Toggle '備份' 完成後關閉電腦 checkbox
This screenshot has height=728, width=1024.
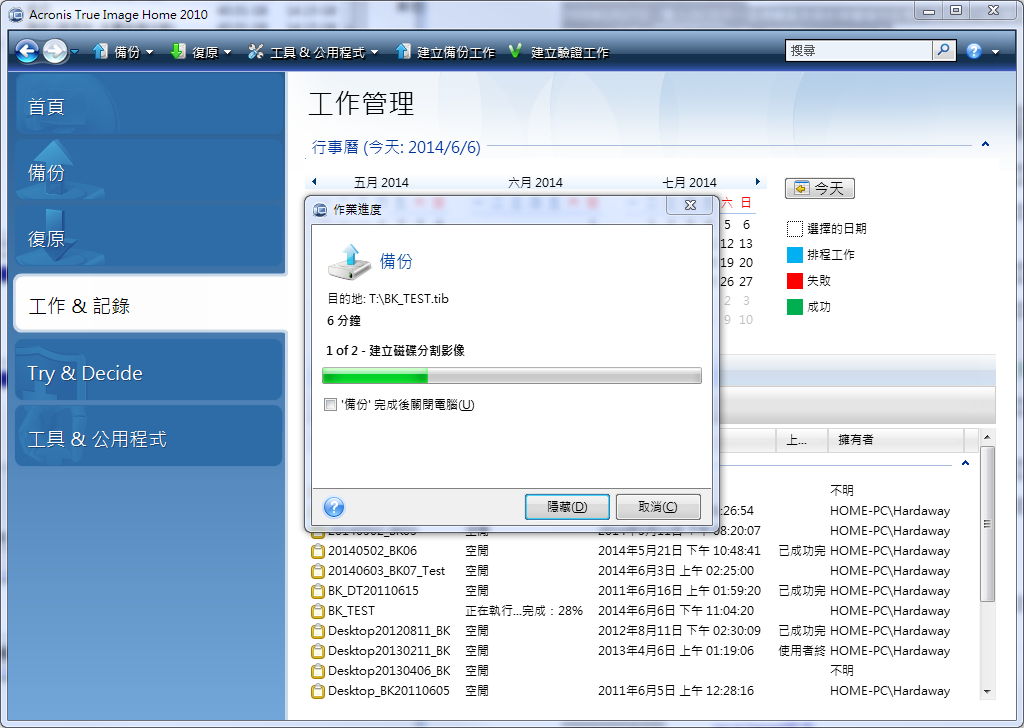tap(330, 404)
